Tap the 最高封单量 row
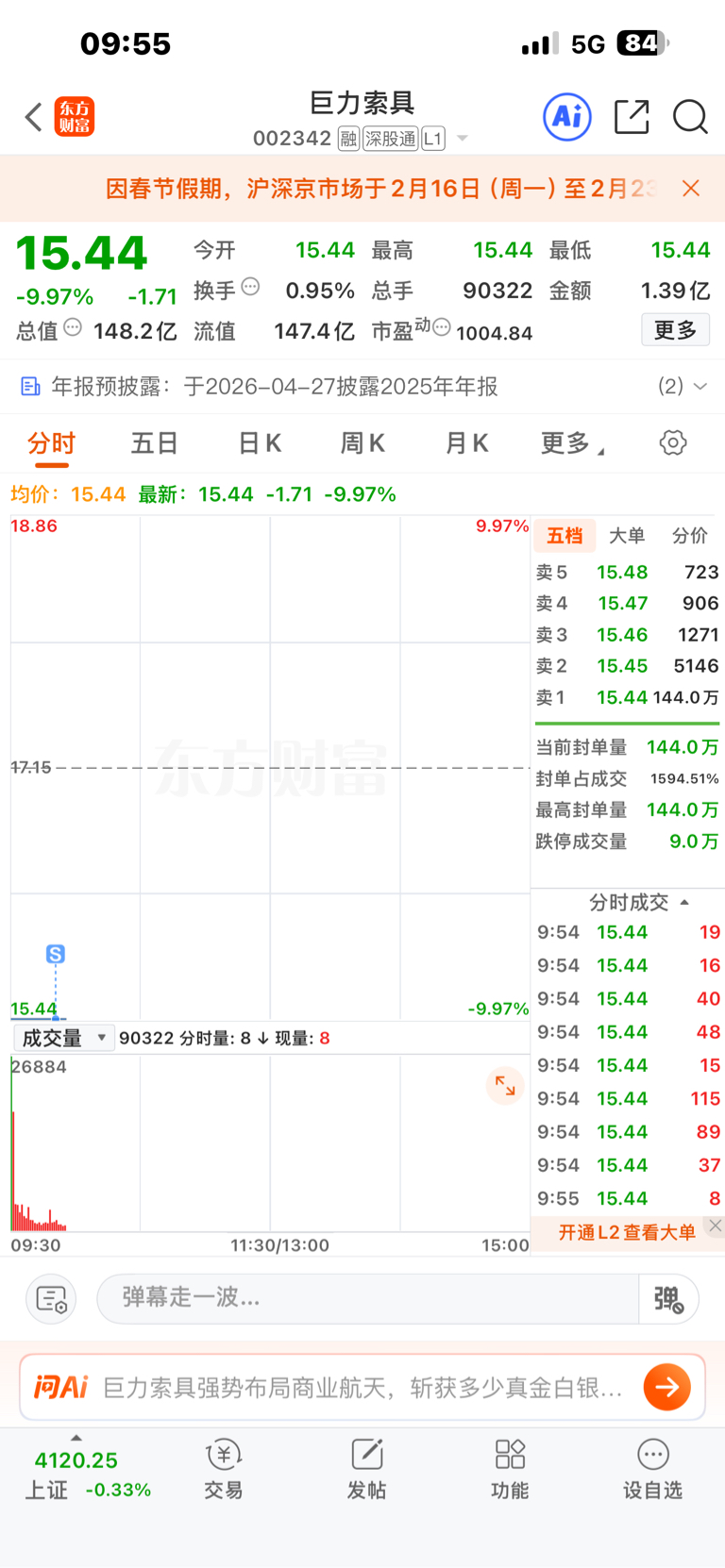 [628, 809]
